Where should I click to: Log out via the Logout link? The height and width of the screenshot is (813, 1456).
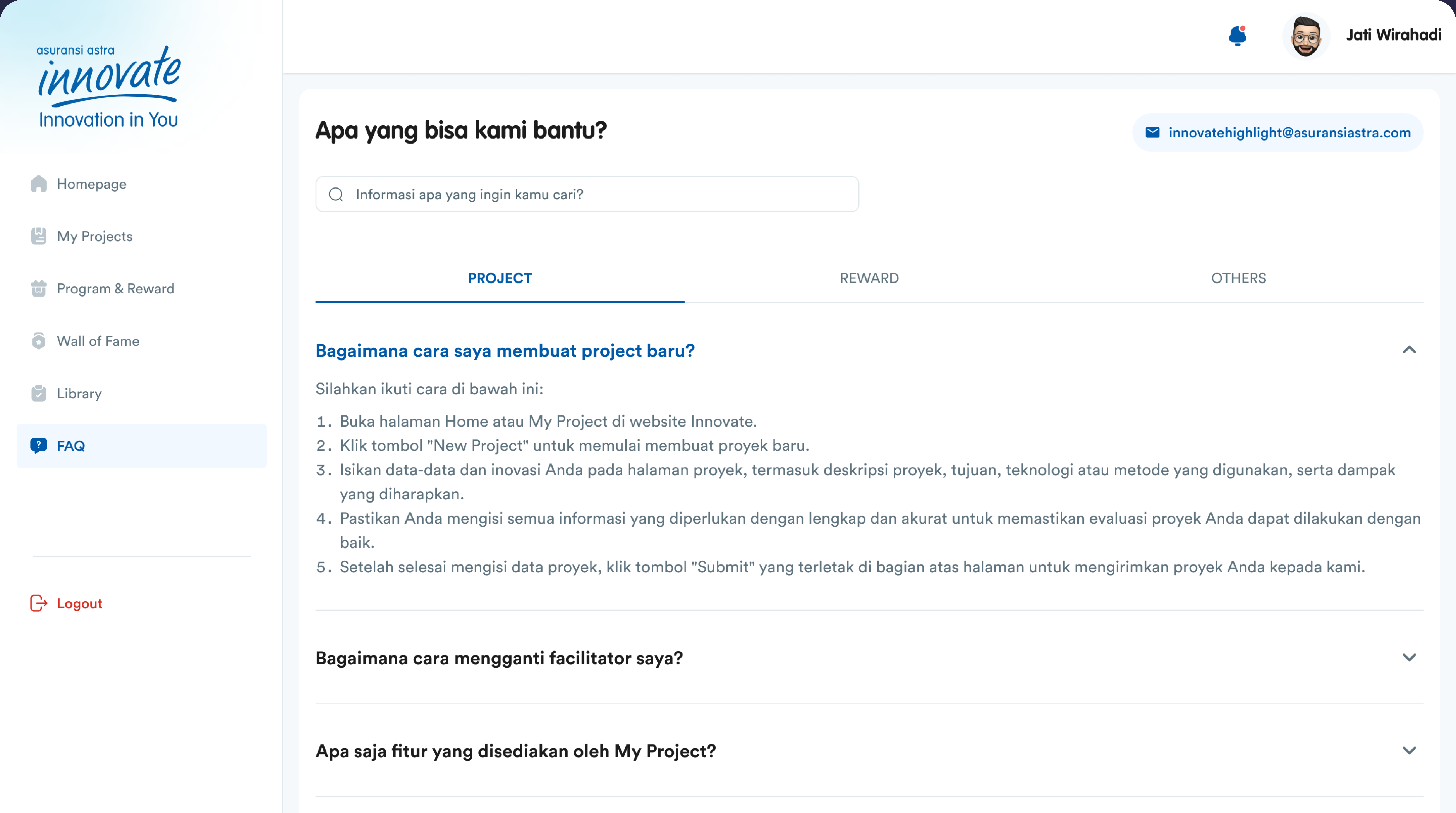pyautogui.click(x=80, y=603)
